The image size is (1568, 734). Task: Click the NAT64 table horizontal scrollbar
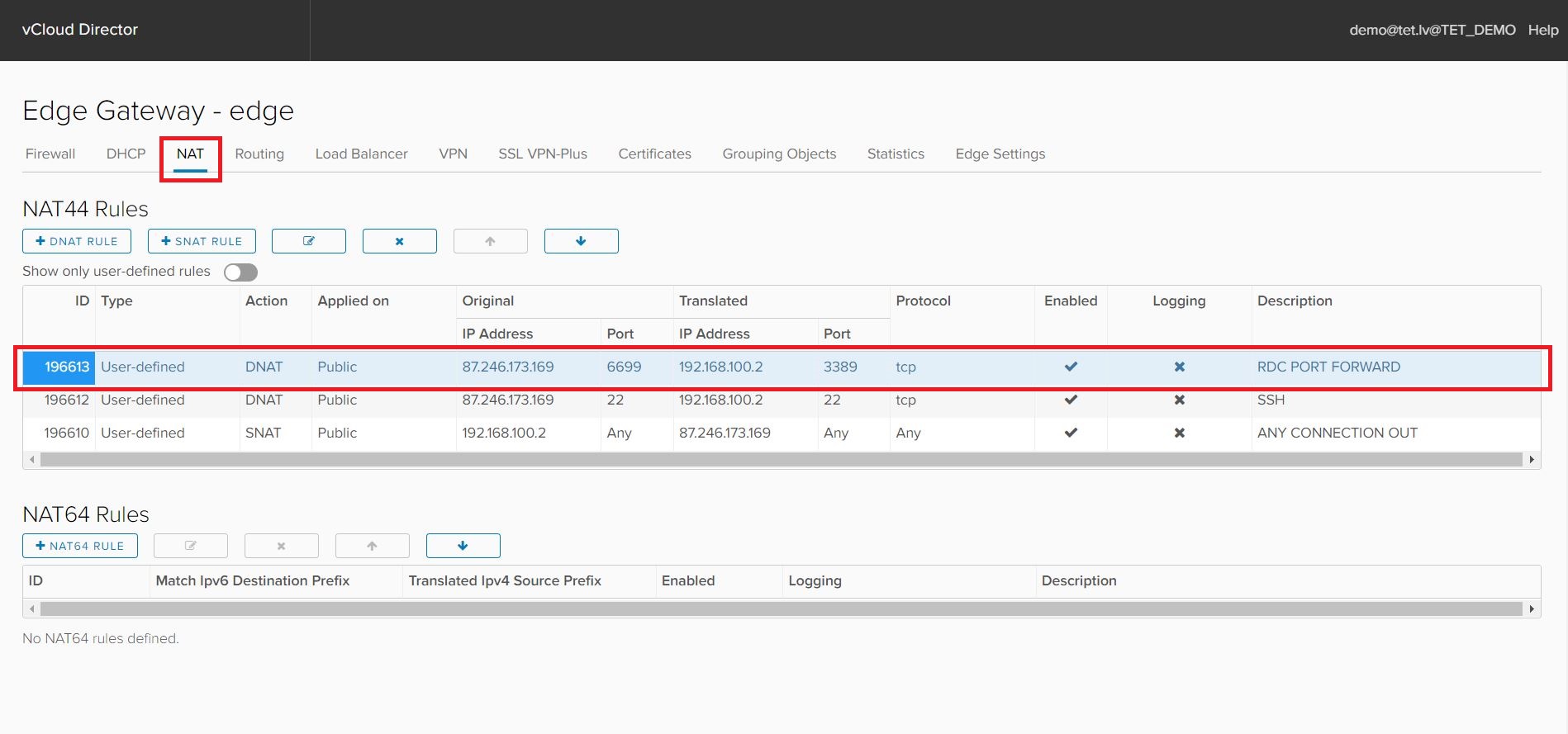[781, 609]
